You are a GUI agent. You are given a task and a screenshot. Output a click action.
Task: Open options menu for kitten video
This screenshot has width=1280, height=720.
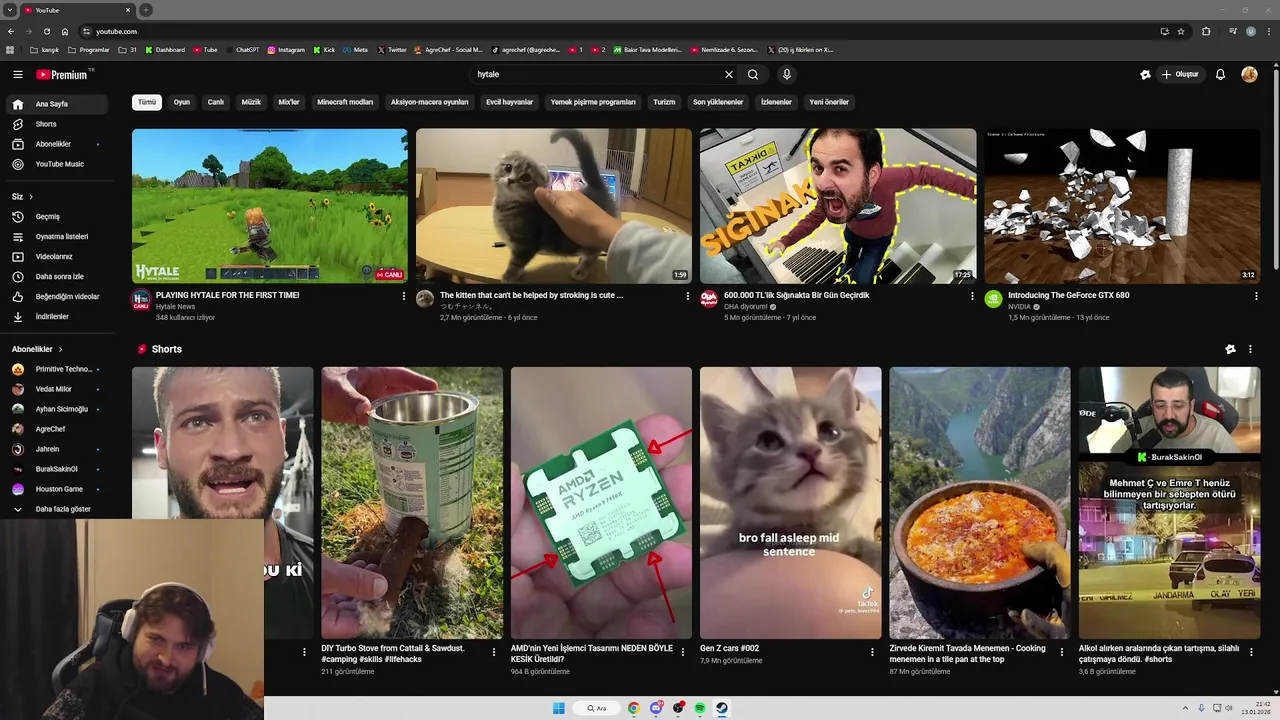(x=688, y=296)
